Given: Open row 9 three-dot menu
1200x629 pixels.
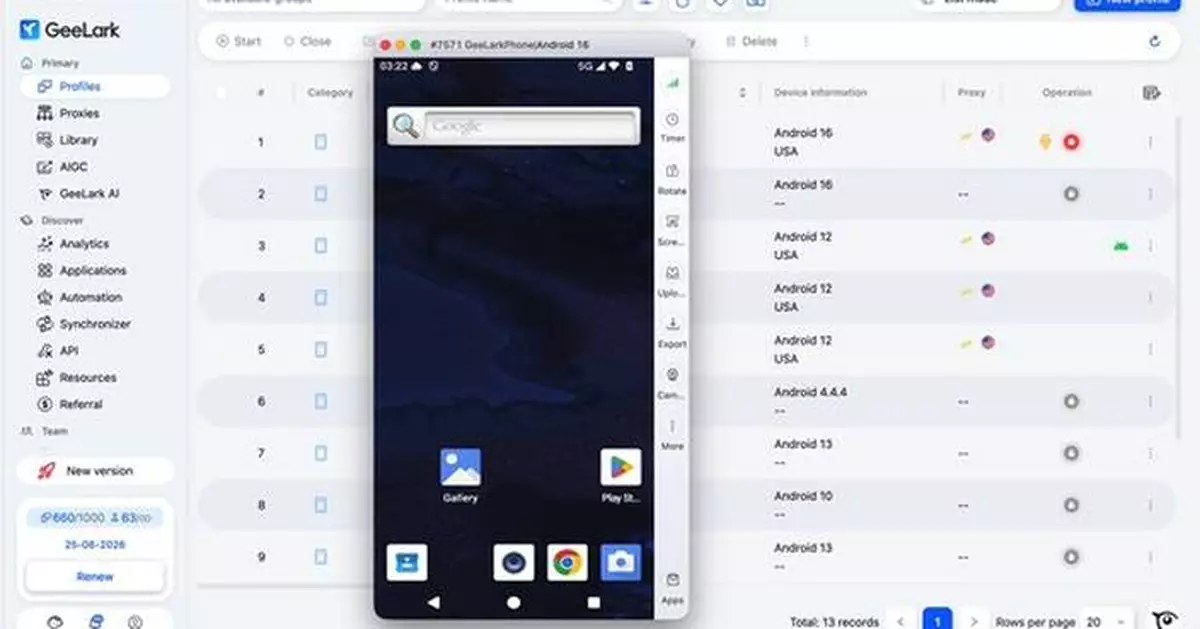Looking at the screenshot, I should tap(1150, 557).
